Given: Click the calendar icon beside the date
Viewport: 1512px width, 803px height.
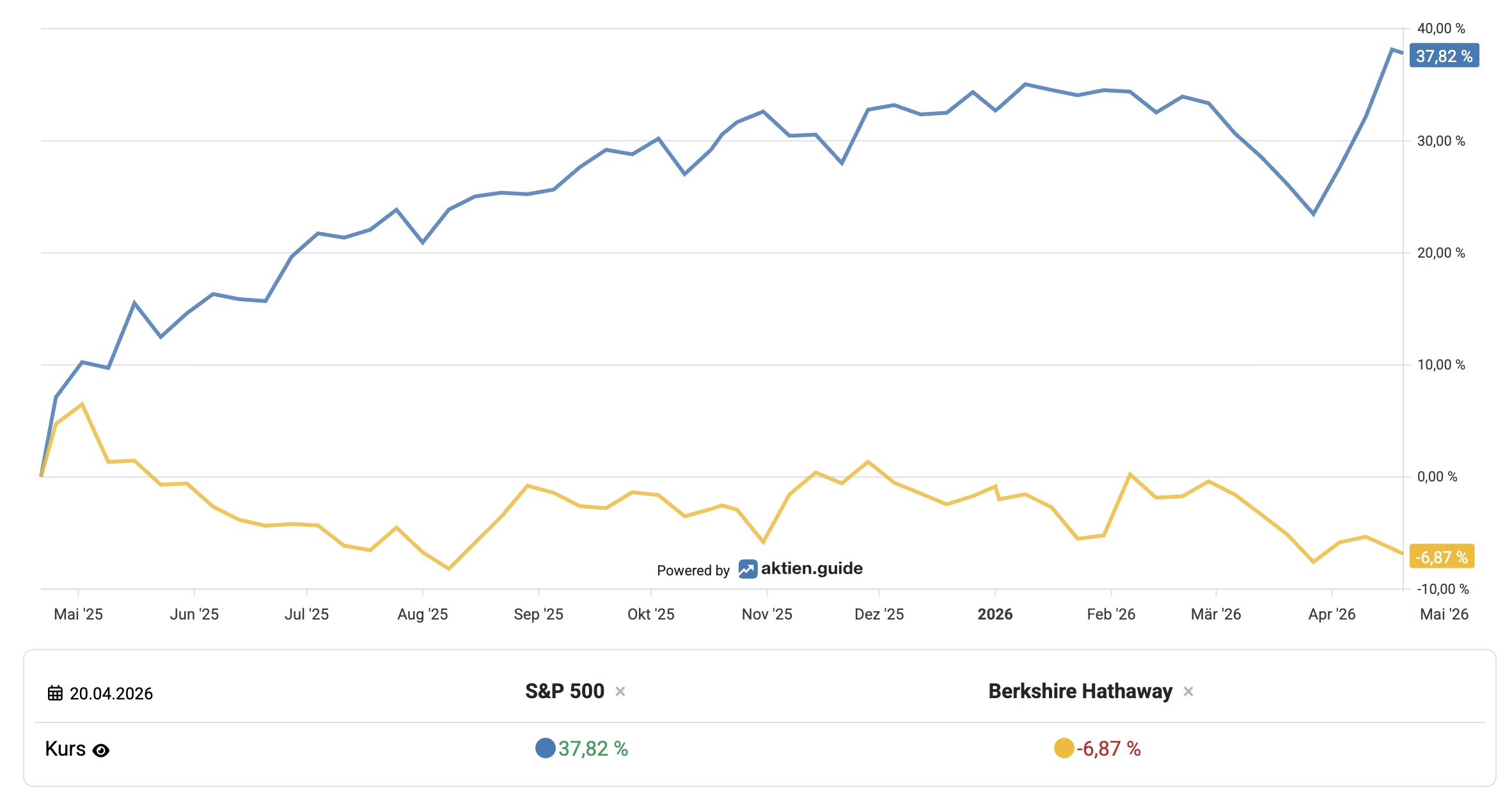Looking at the screenshot, I should click(56, 693).
